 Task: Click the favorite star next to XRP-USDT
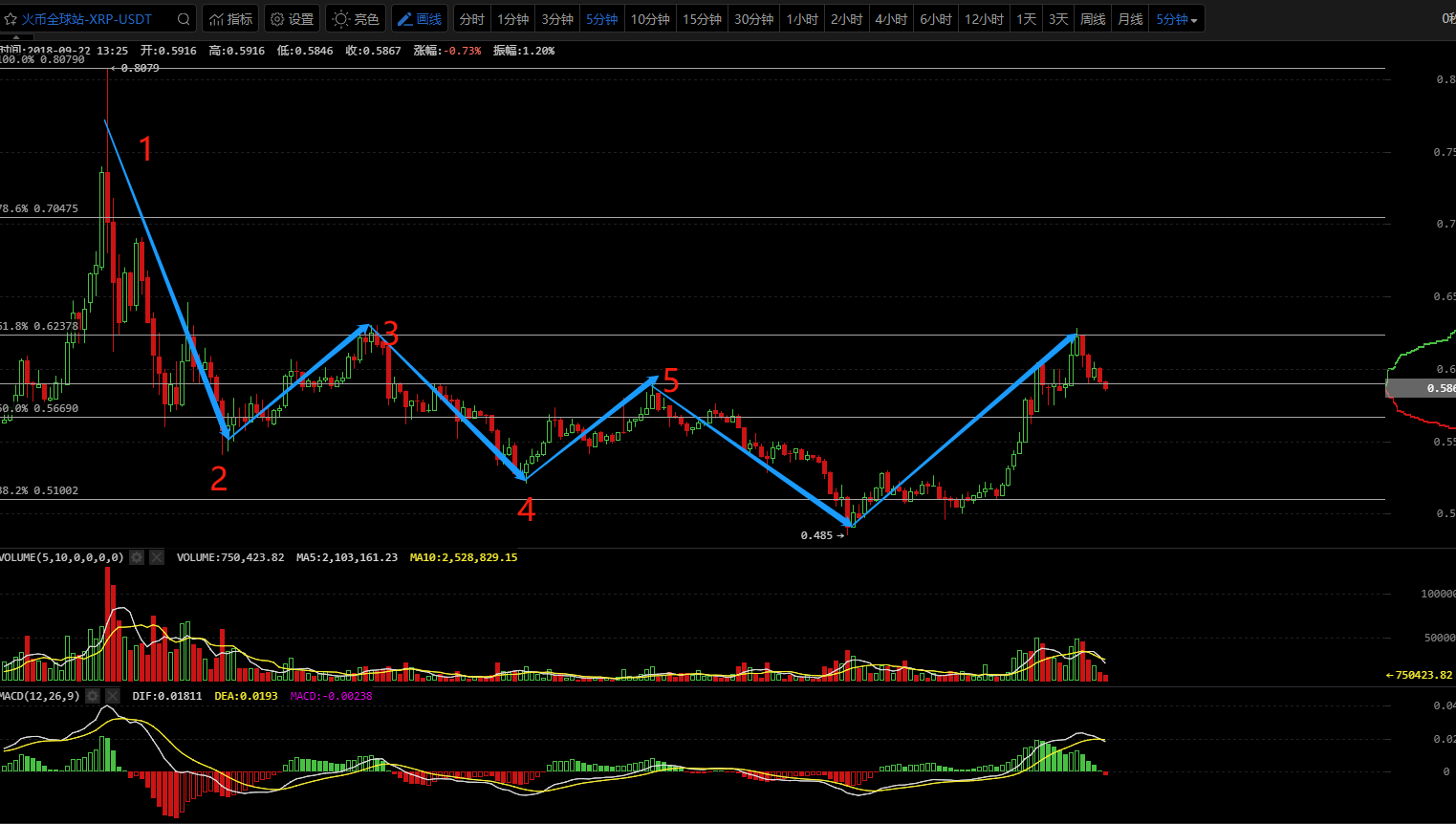pos(11,19)
